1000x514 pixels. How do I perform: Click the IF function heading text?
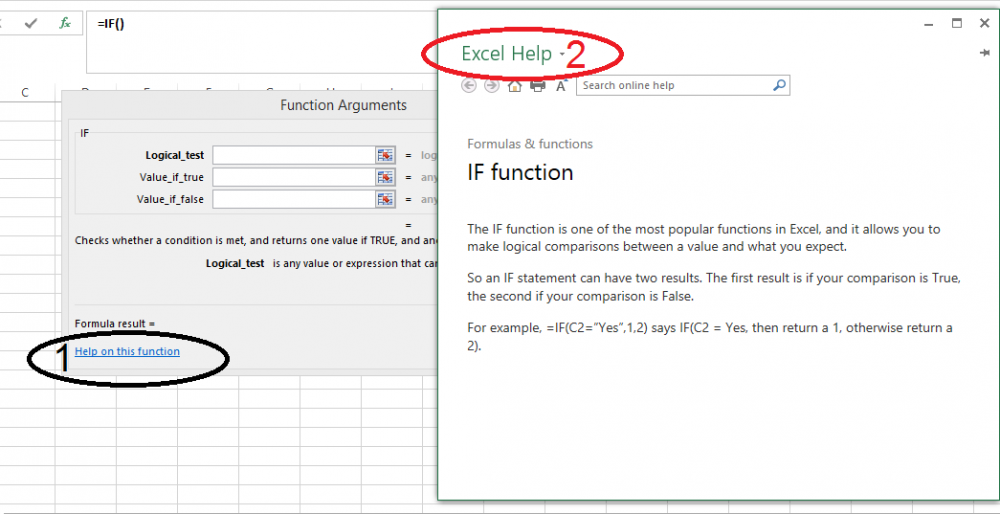(x=520, y=172)
